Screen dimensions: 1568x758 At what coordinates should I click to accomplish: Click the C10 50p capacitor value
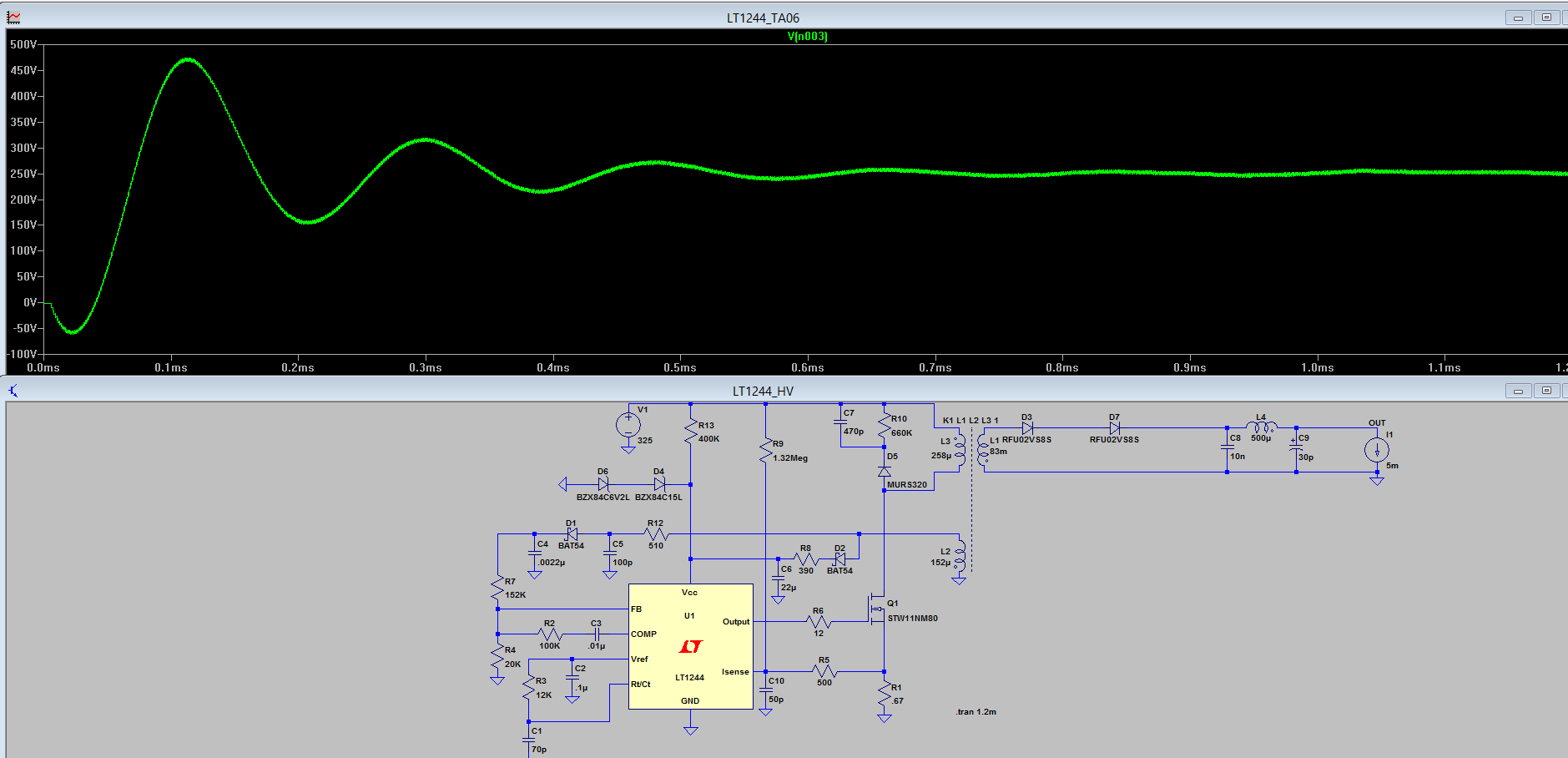[x=776, y=699]
